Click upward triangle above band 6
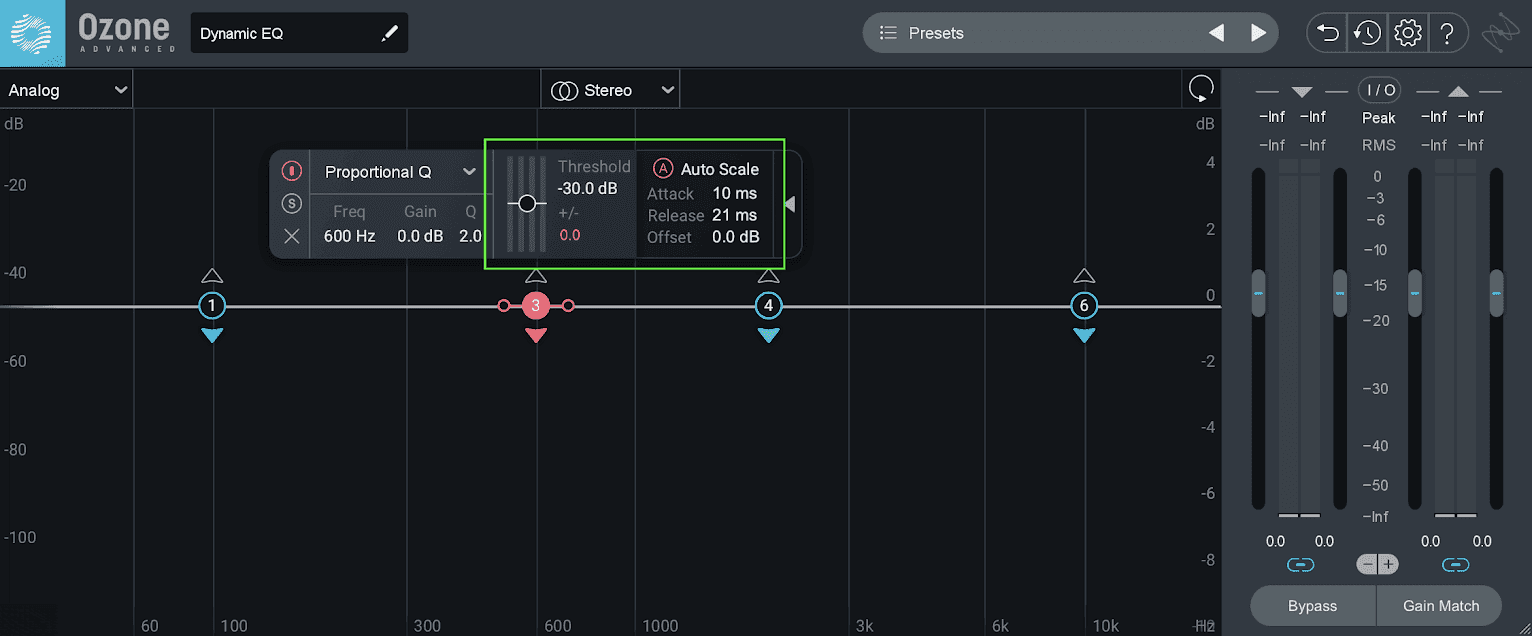This screenshot has width=1532, height=636. [x=1084, y=276]
